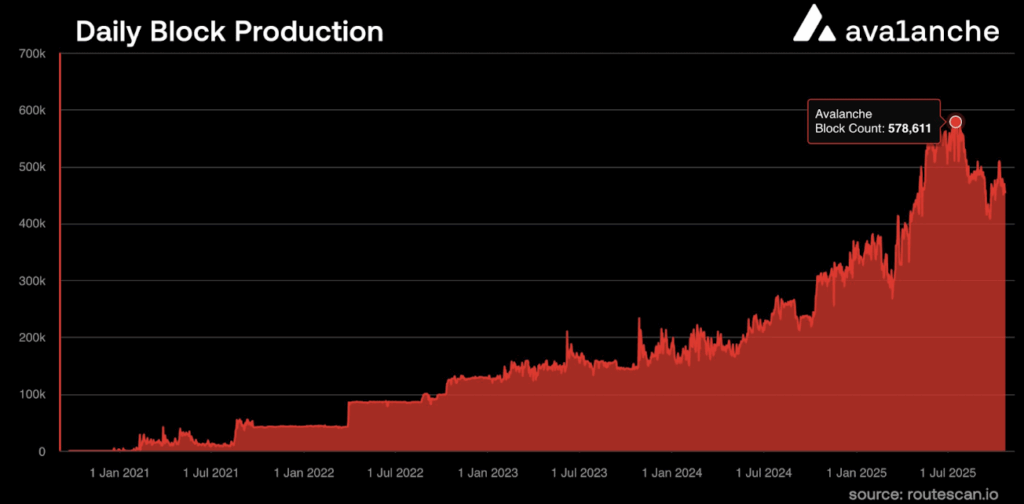This screenshot has height=504, width=1024.
Task: Select the peak data point marker
Action: pos(955,122)
